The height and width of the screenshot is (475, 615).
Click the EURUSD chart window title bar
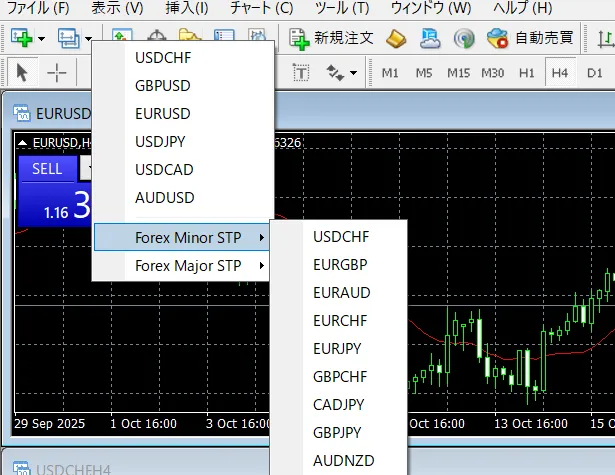50,112
